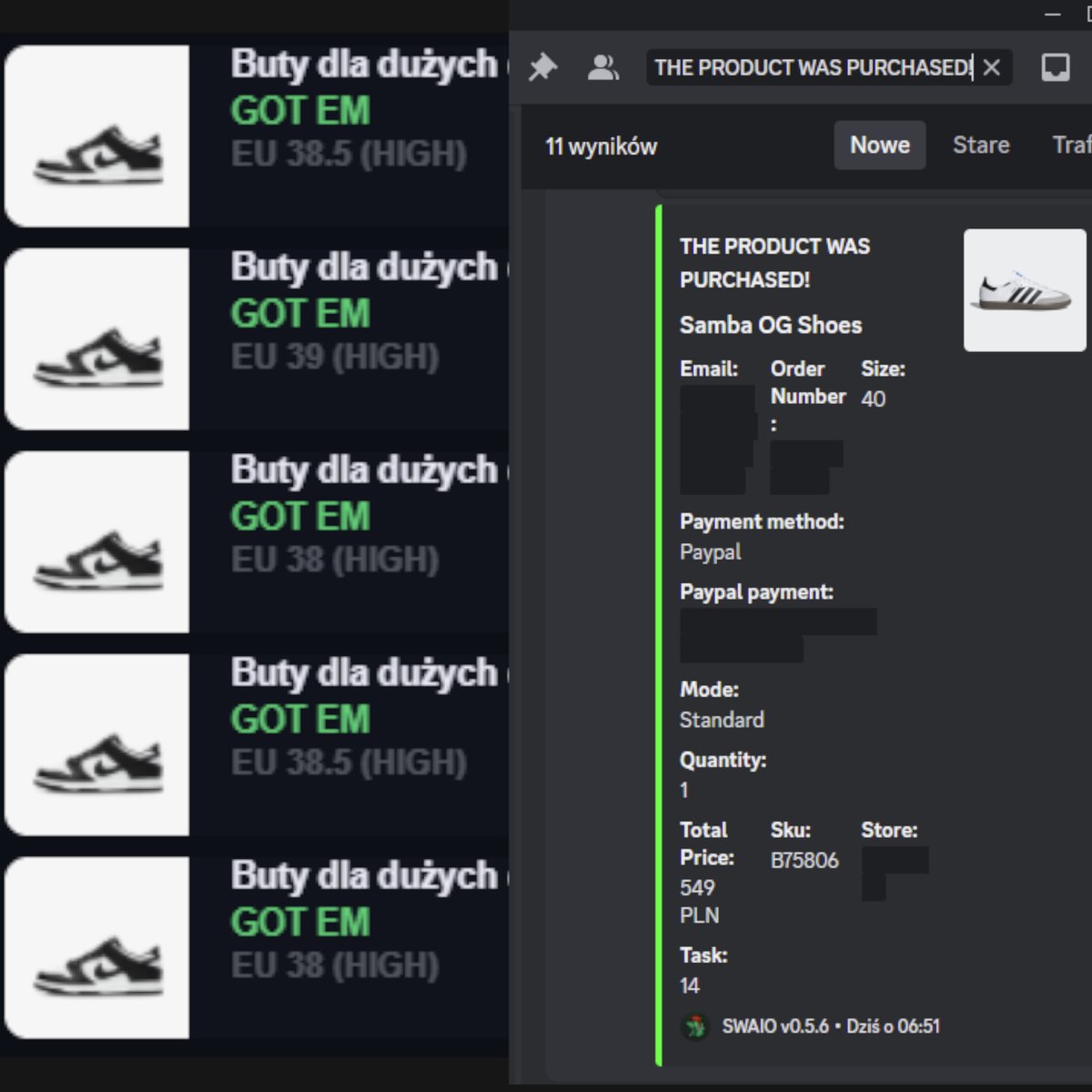Click the Samba OG Shoes product title
This screenshot has height=1092, width=1092.
[x=771, y=325]
